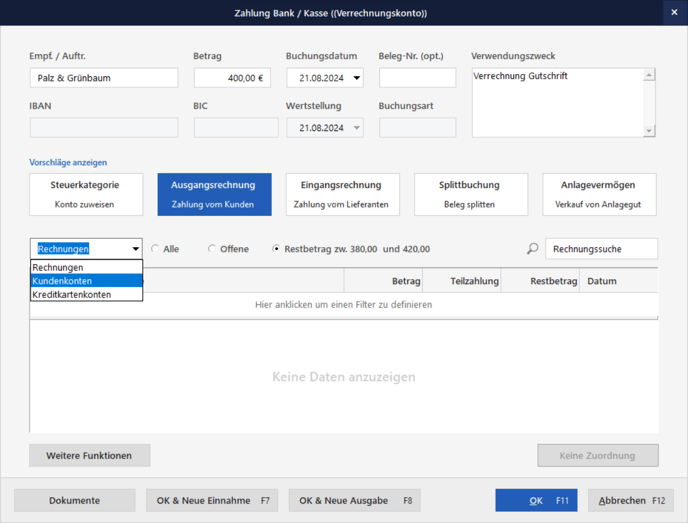Click the Vorschläge anzeigen link

68,162
